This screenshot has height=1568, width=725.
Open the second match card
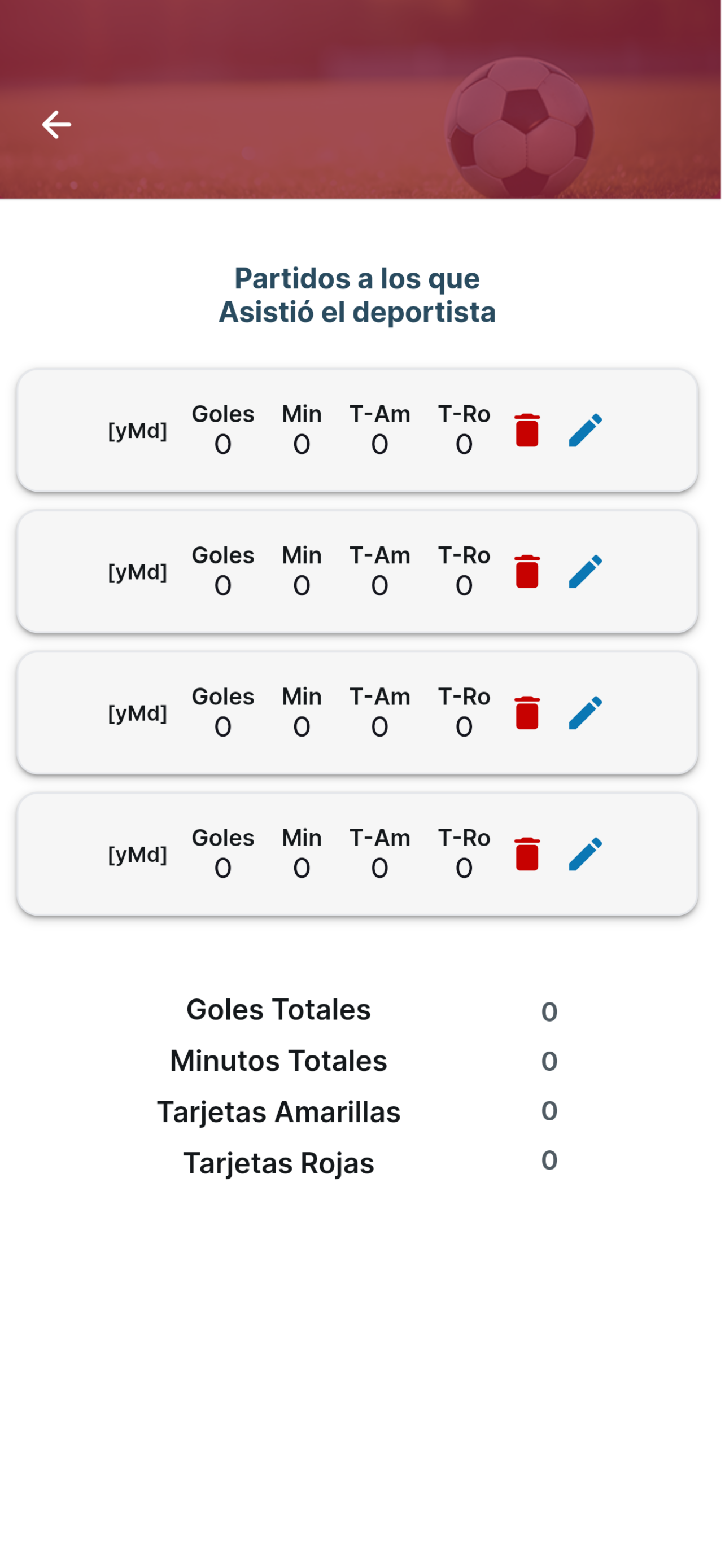357,572
